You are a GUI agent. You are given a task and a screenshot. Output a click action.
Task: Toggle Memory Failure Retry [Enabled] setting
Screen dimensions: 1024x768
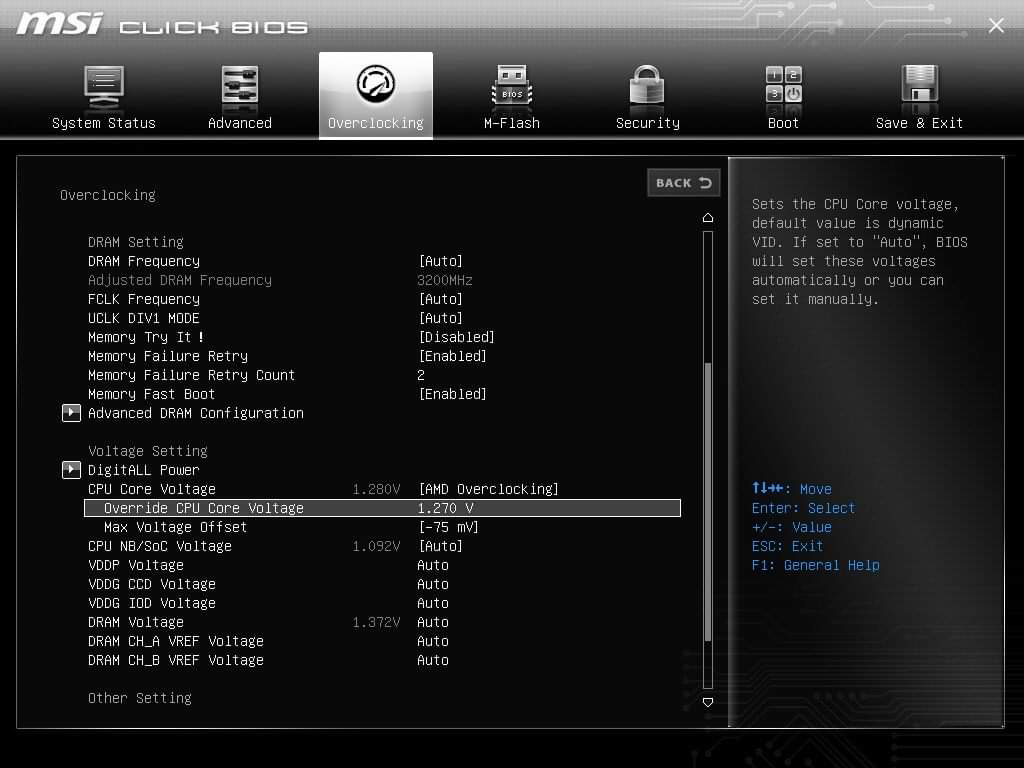(453, 356)
